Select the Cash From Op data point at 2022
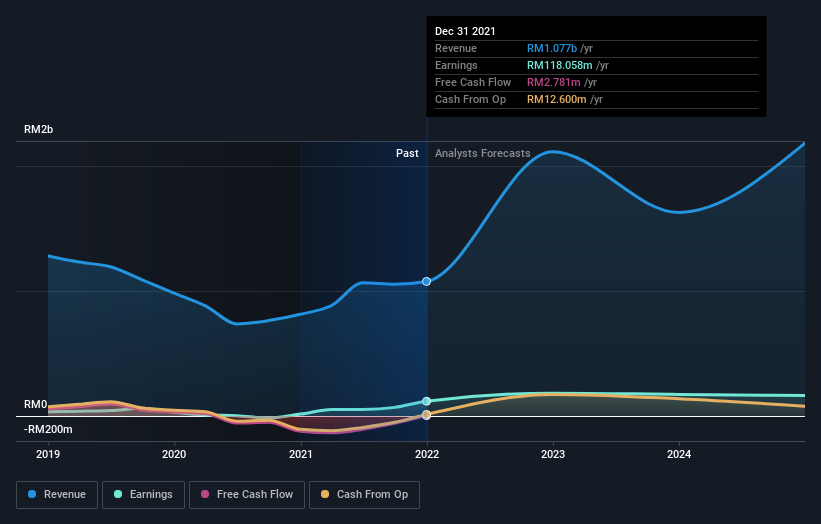Screen dimensions: 821x524 pos(427,415)
